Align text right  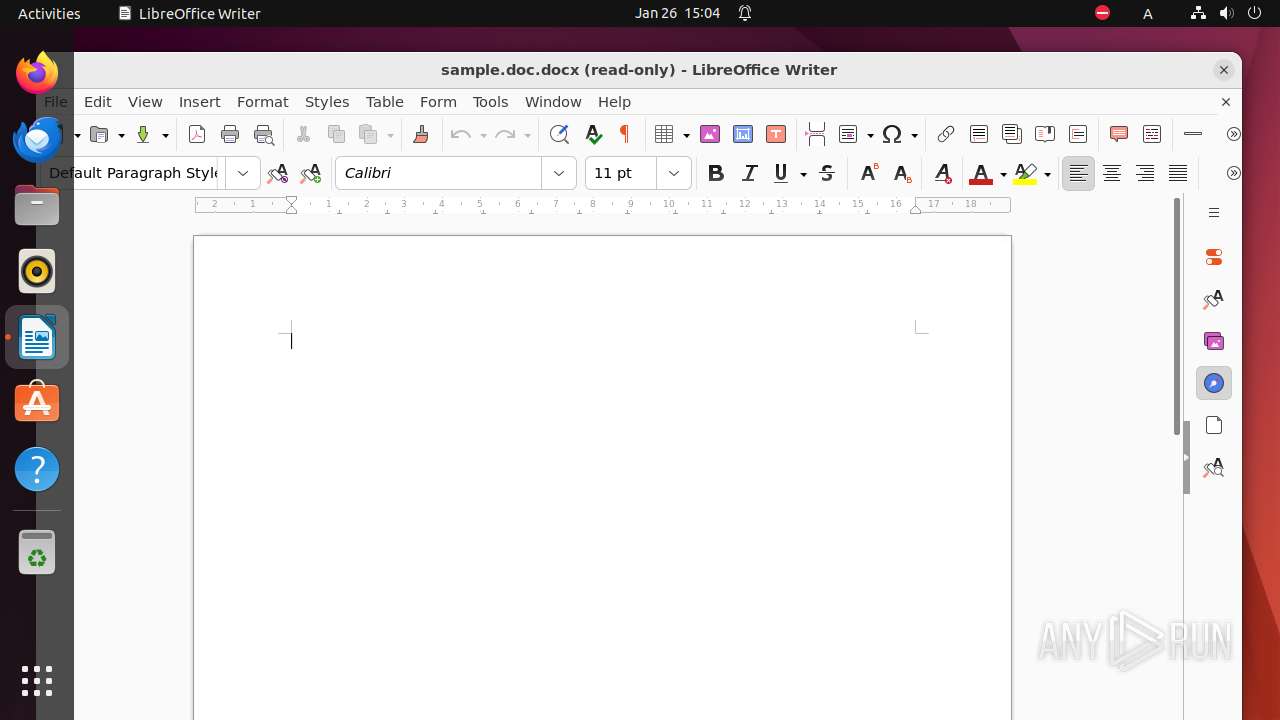(x=1145, y=173)
